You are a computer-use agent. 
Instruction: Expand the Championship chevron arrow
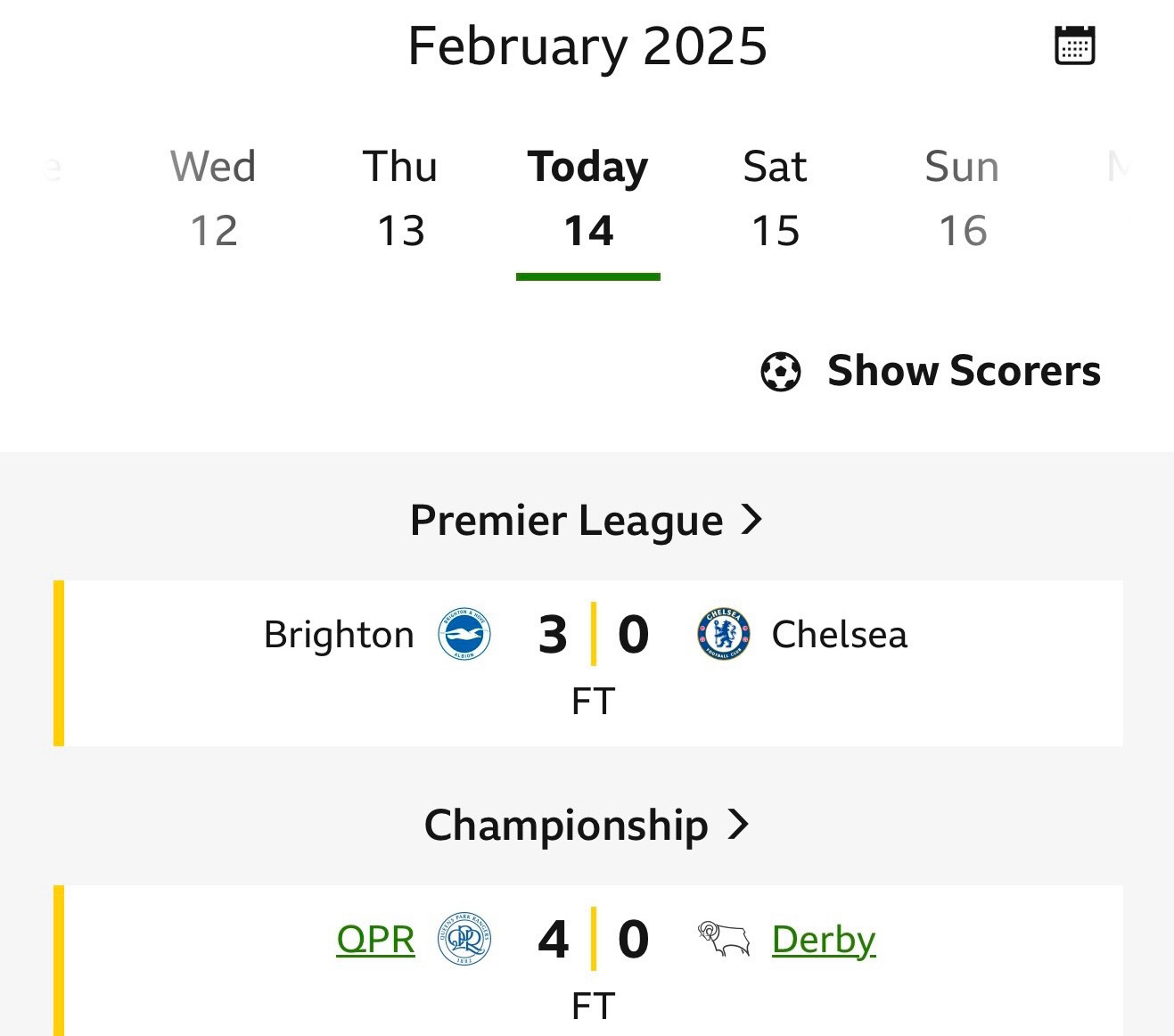tap(738, 824)
